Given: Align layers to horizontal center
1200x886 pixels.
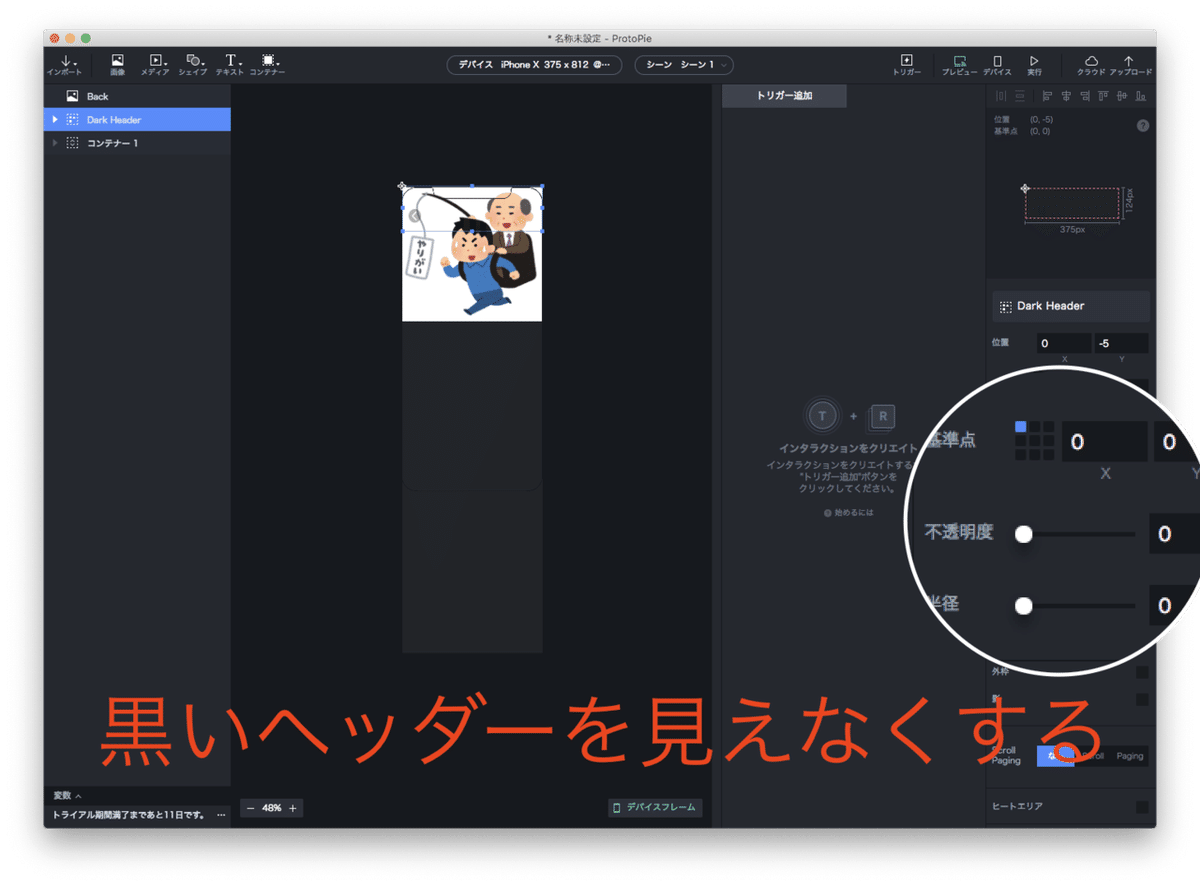Looking at the screenshot, I should [x=1066, y=96].
